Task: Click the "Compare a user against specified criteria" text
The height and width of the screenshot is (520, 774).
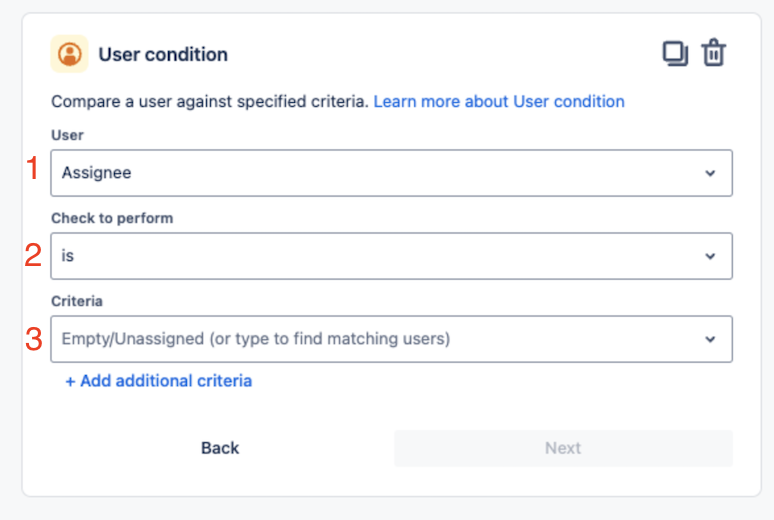Action: (210, 101)
